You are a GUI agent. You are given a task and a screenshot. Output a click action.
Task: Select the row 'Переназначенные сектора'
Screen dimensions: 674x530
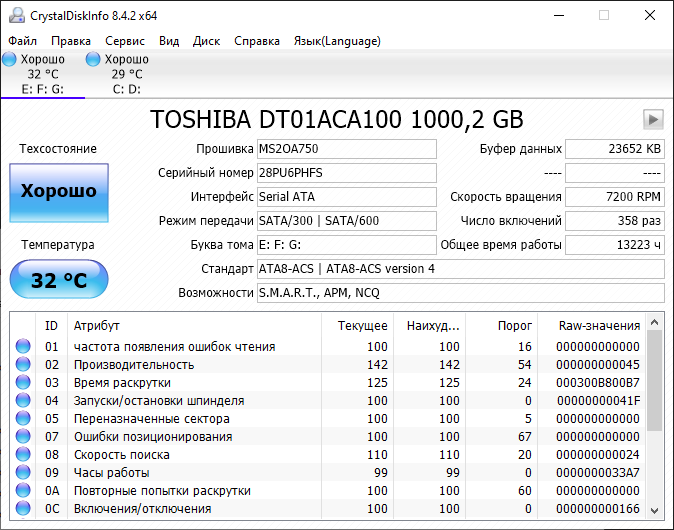(x=328, y=419)
